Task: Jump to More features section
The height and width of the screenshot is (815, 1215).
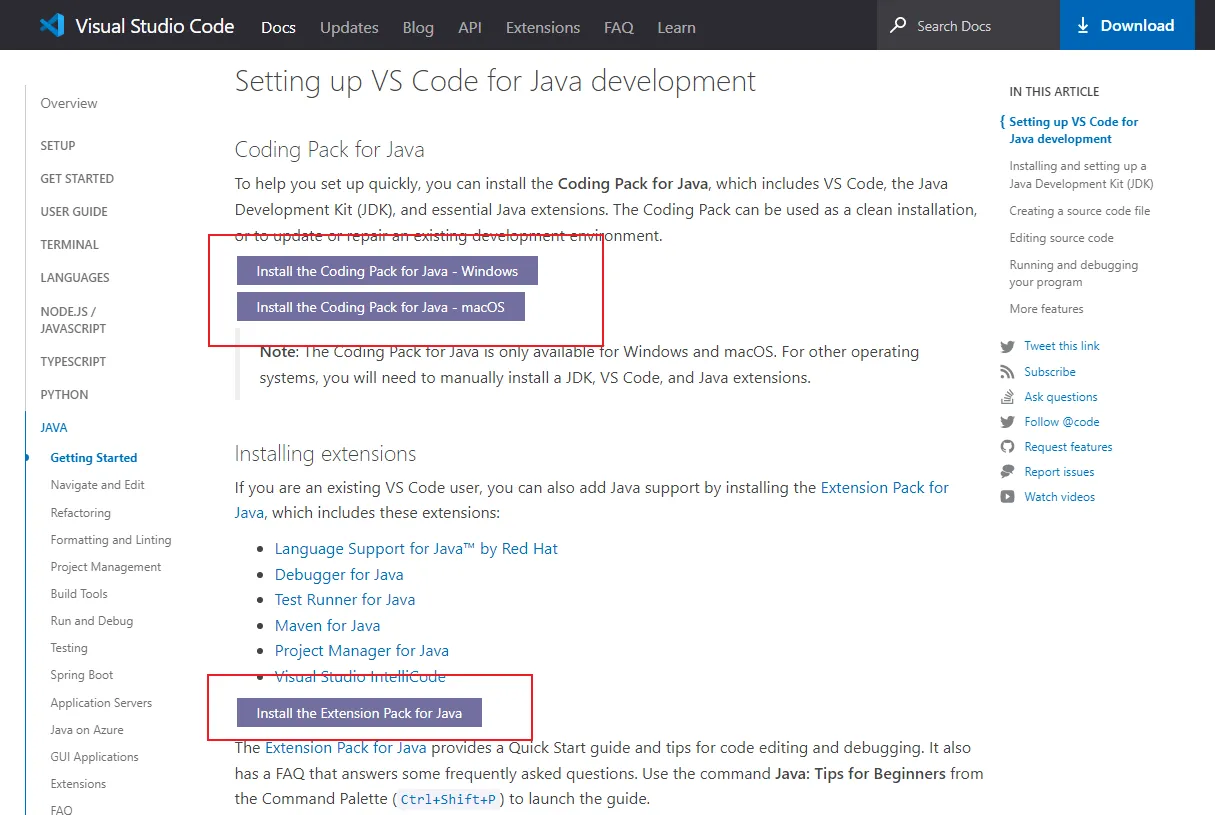Action: pyautogui.click(x=1046, y=309)
